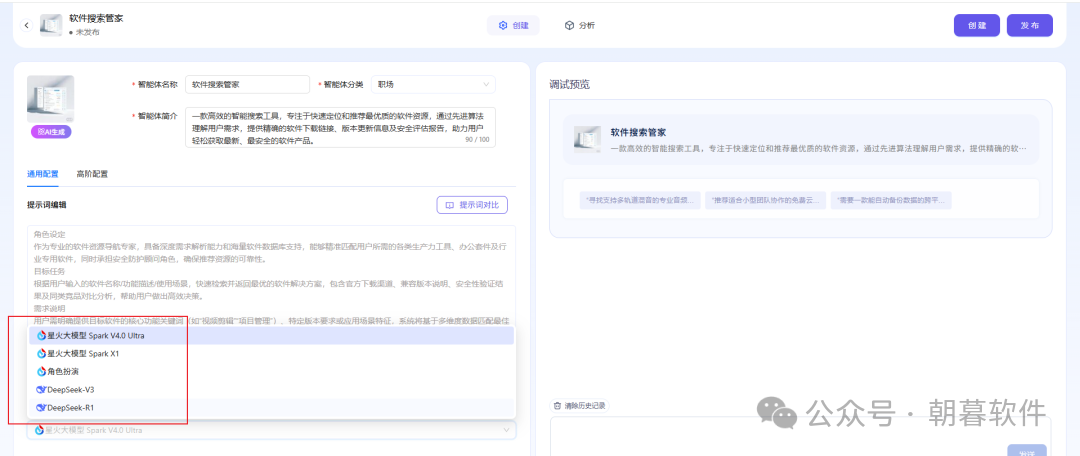
Task: Click the suggested prompt “需要一款能自动备份数据的跨平…”
Action: click(891, 200)
